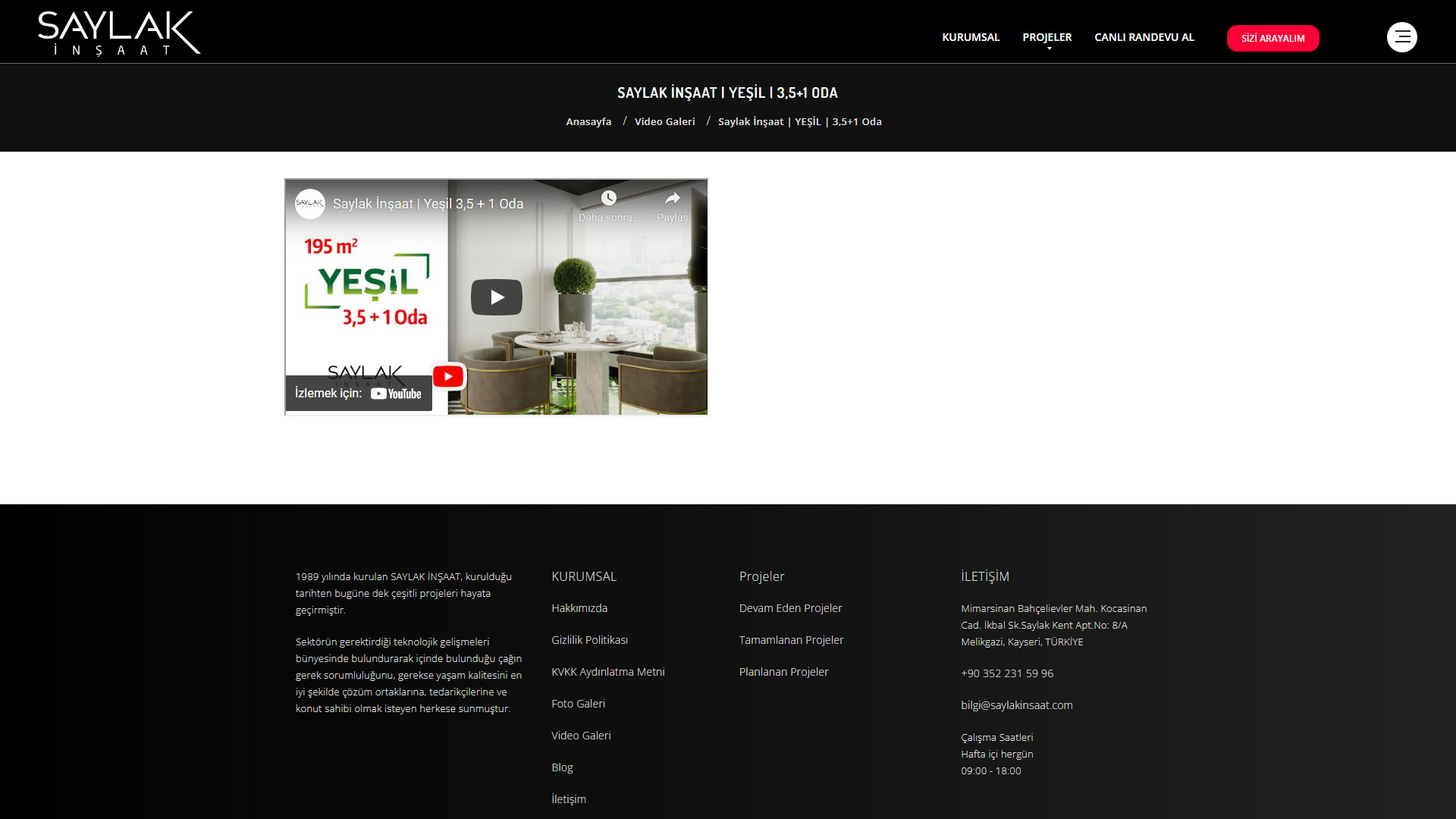Play the YouTube video
The image size is (1456, 819).
point(497,297)
